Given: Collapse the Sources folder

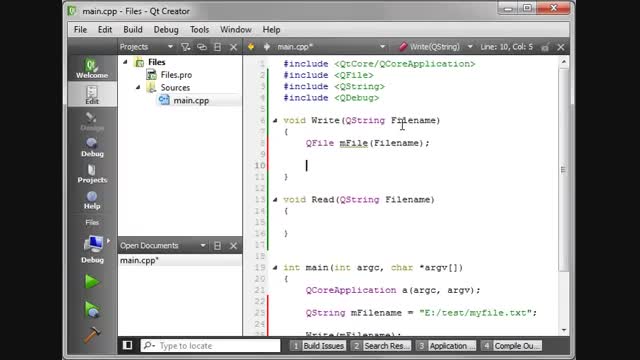Looking at the screenshot, I should click(138, 87).
